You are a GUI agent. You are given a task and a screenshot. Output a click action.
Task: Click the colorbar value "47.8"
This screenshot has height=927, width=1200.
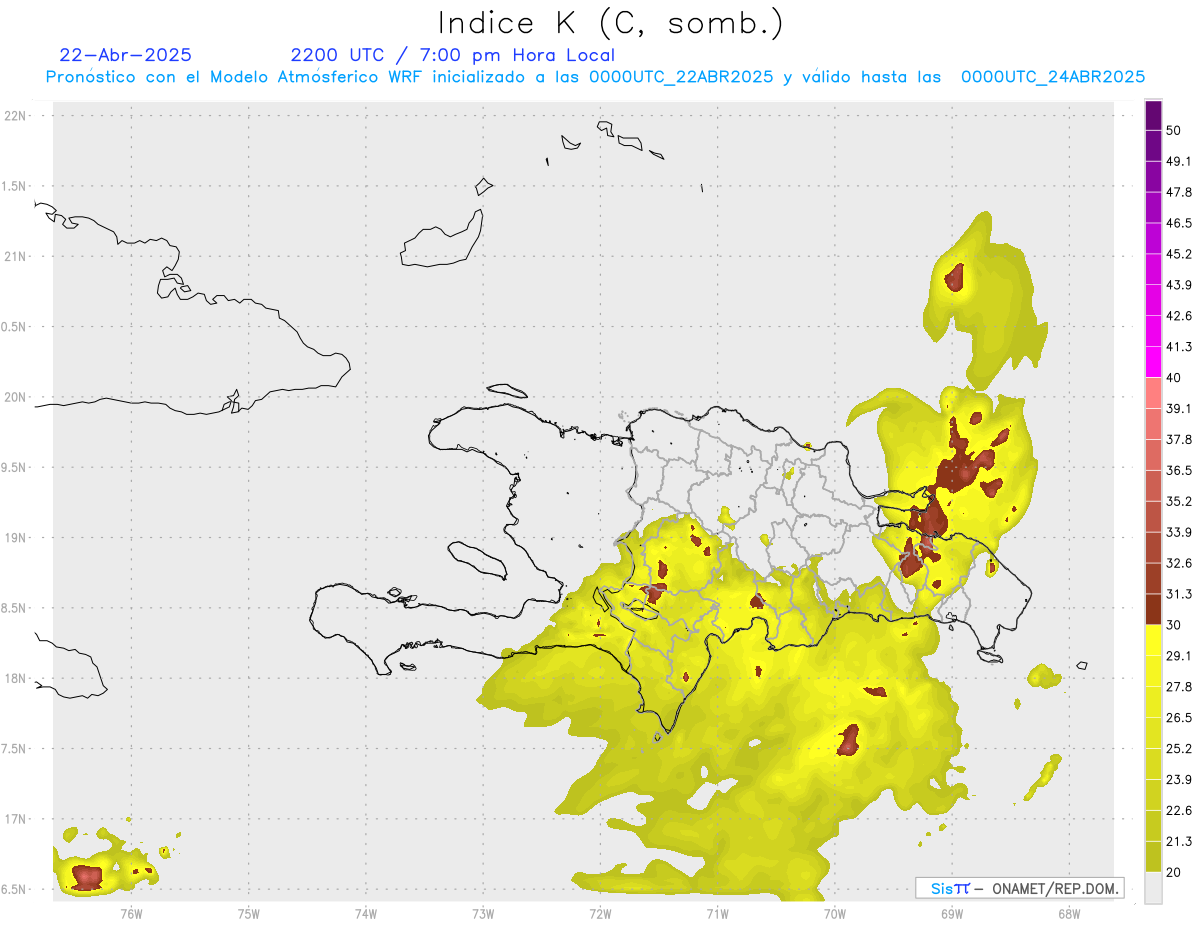[1179, 192]
